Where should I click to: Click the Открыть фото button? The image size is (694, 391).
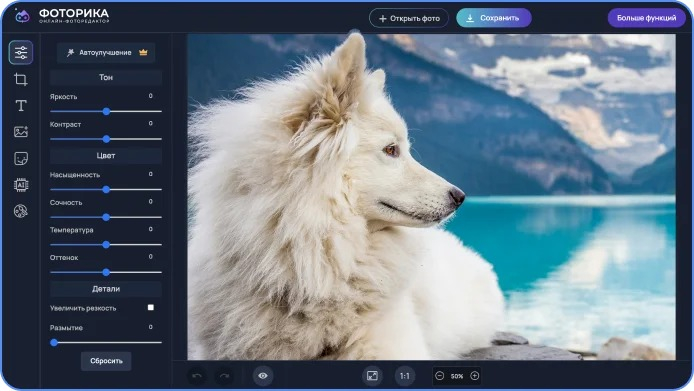pos(409,18)
